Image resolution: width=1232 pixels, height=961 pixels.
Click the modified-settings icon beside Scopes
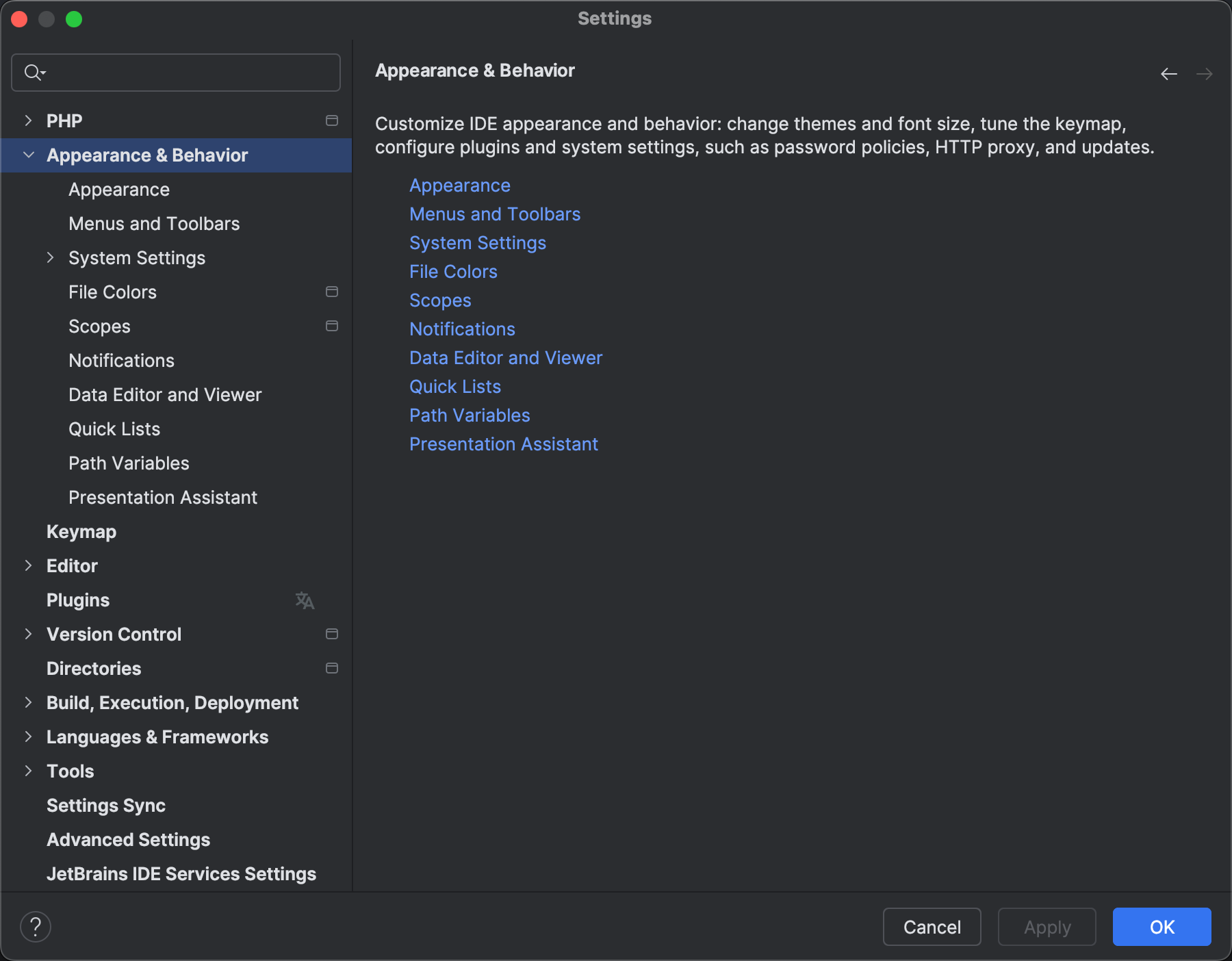click(x=332, y=326)
